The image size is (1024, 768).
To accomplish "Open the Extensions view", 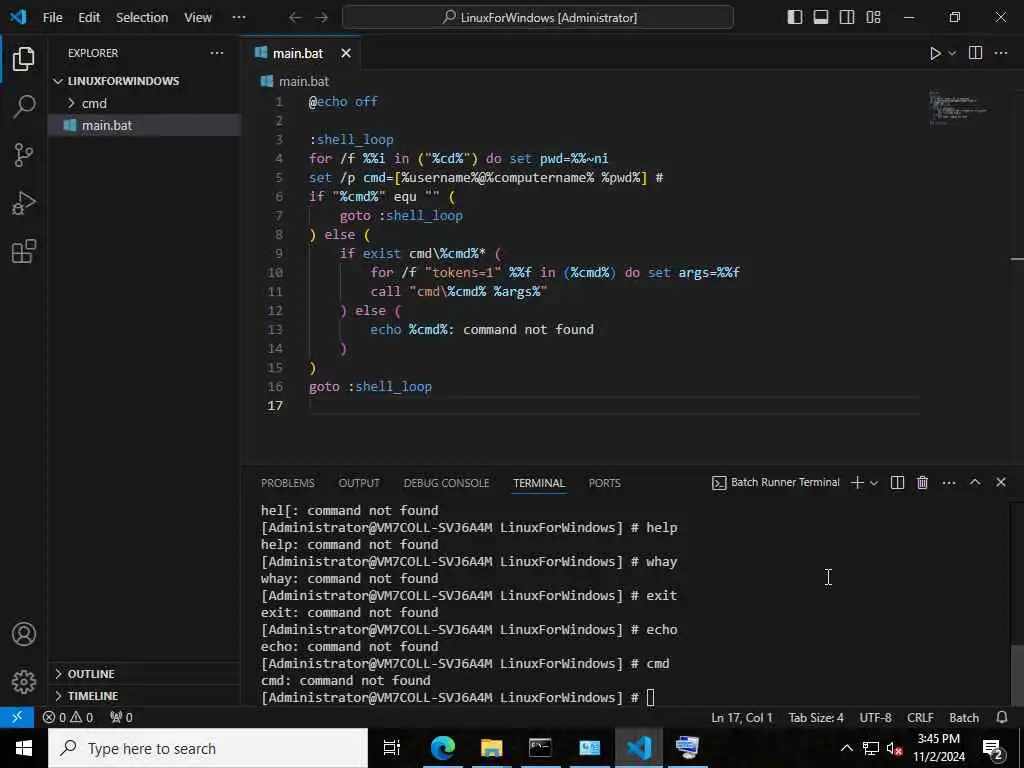I will coord(24,251).
